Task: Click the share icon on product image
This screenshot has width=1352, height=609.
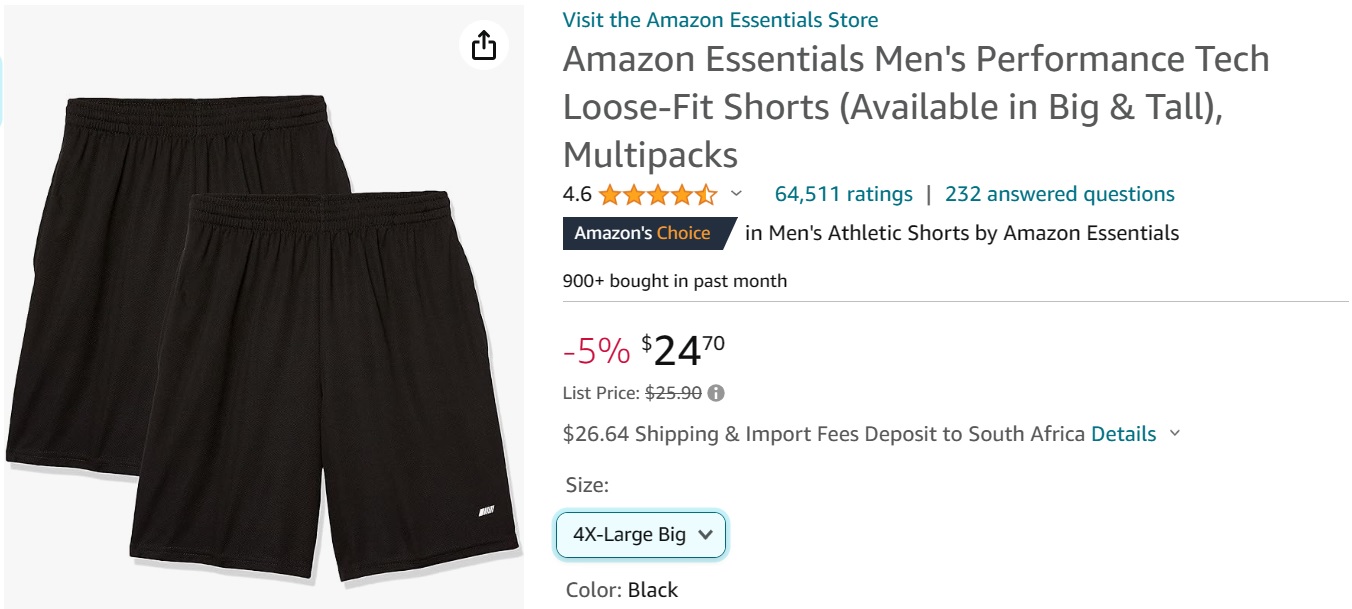Action: 484,45
